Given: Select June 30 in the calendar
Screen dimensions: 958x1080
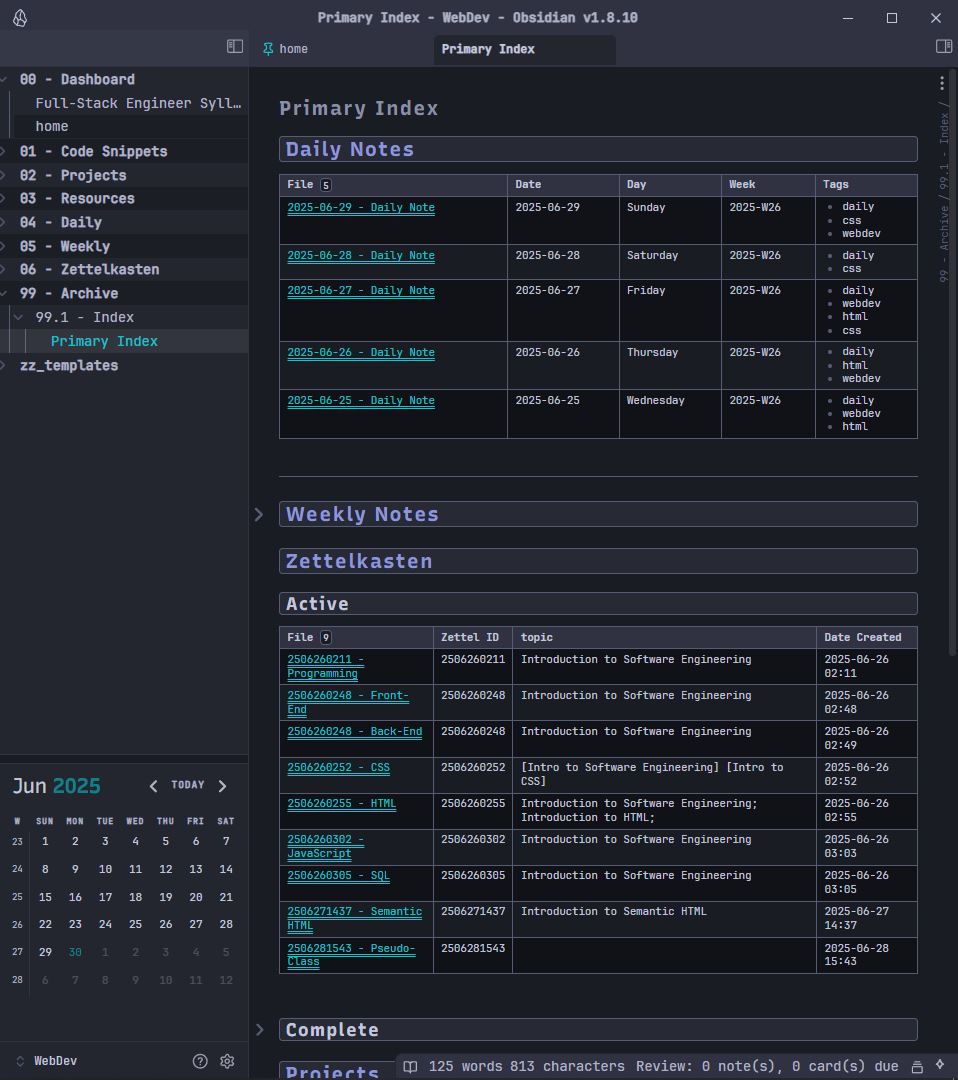Looking at the screenshot, I should 75,953.
